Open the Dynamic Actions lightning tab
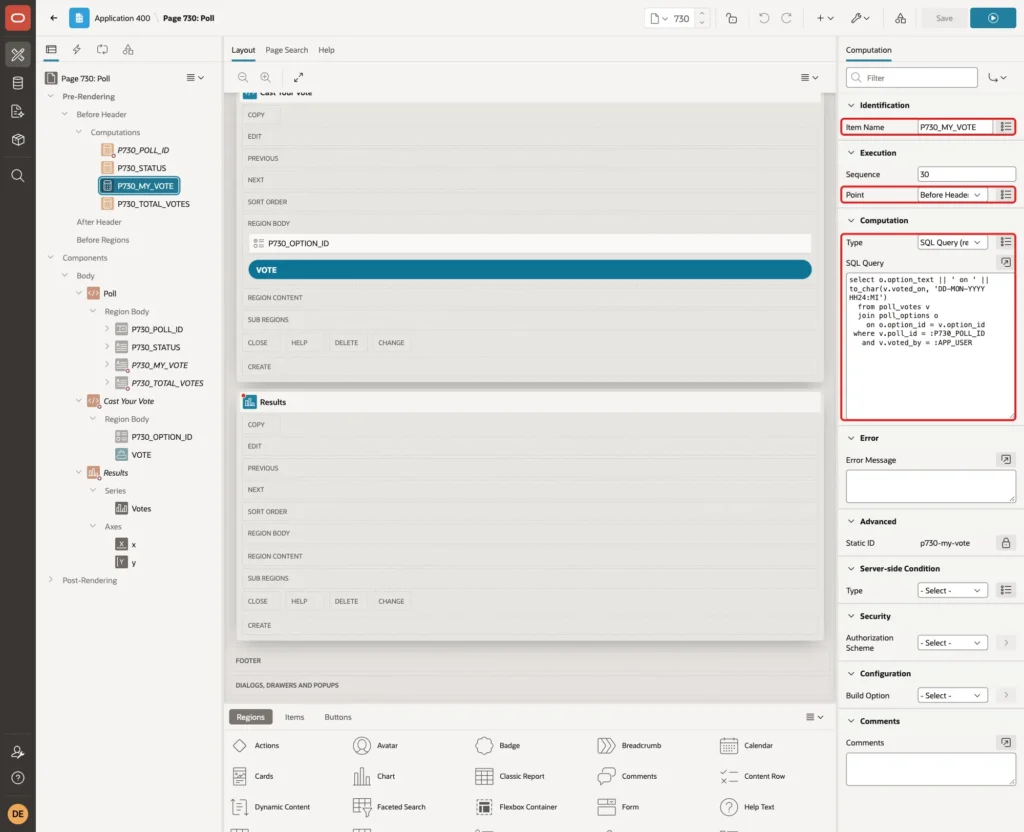 [76, 49]
